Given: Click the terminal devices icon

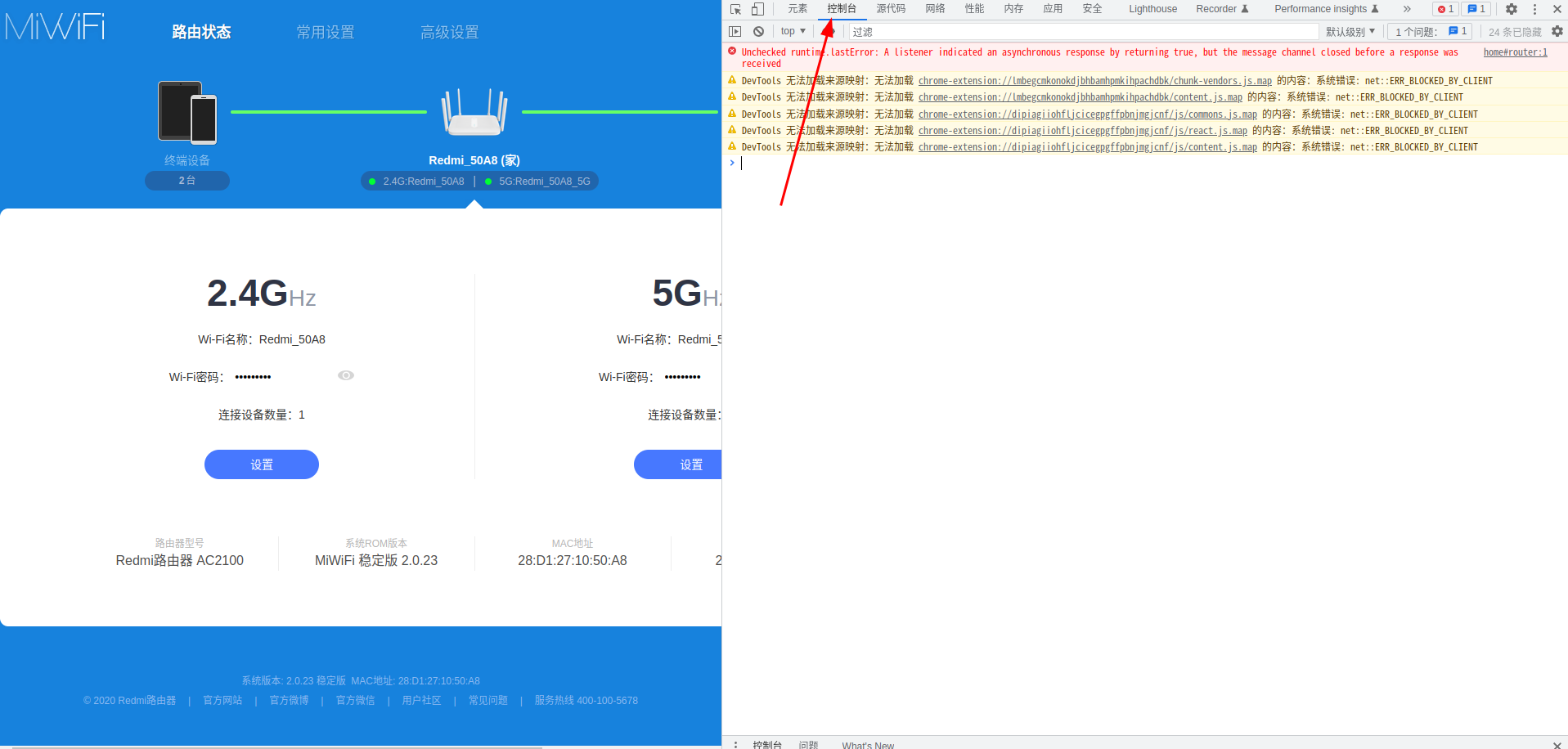Looking at the screenshot, I should coord(187,112).
